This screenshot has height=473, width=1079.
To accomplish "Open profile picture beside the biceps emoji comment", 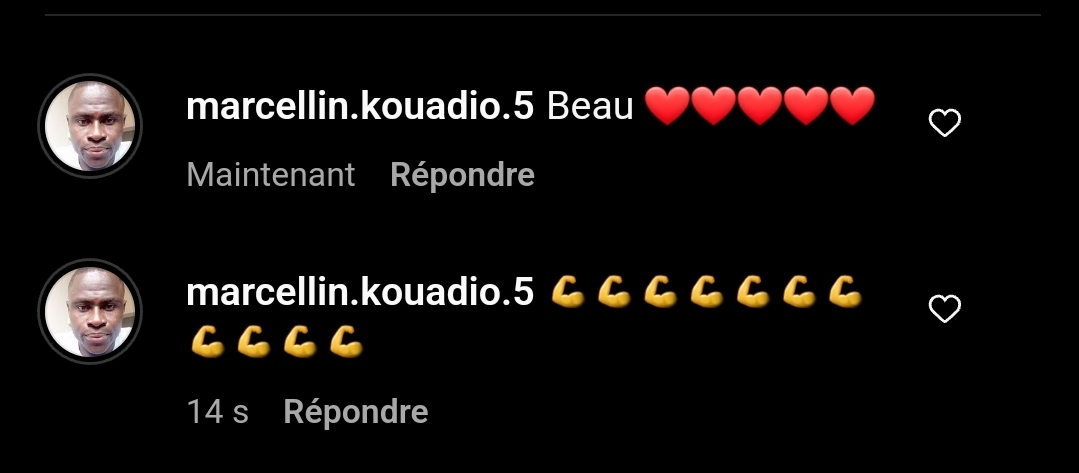I will click(x=90, y=311).
